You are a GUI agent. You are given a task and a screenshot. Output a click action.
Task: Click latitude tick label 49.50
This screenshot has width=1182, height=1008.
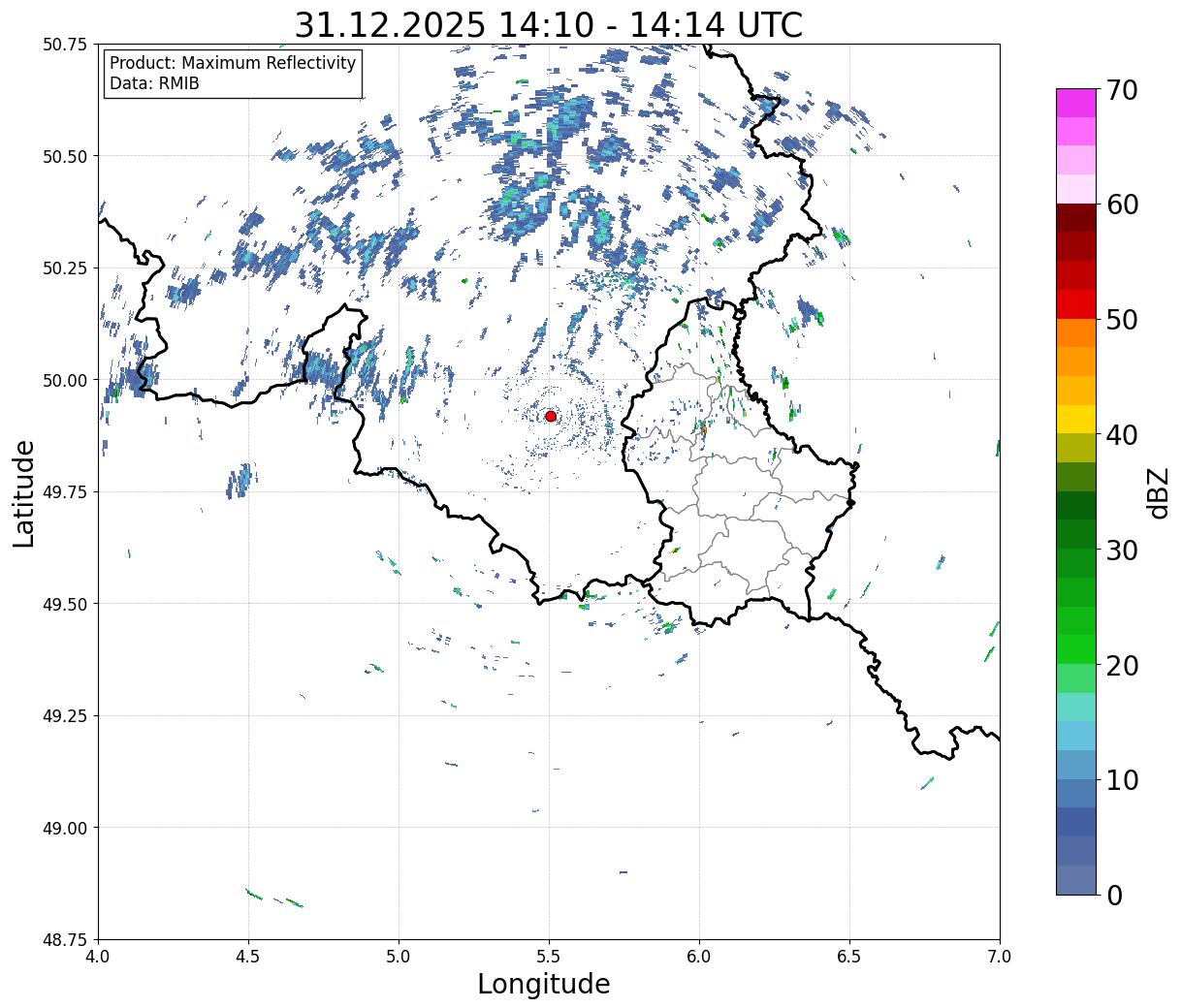click(64, 604)
